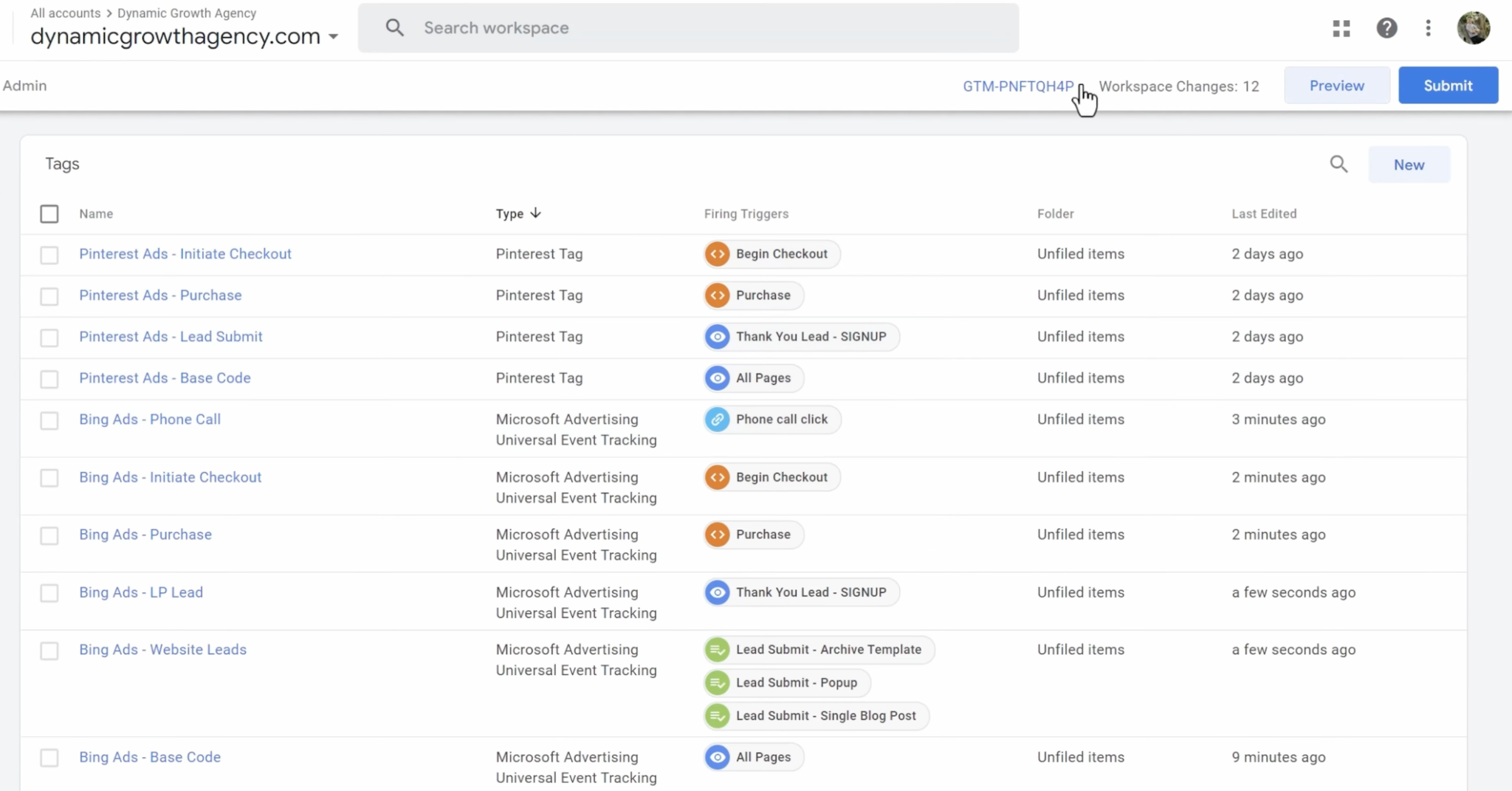Open the Pinterest Ads - Initiate Checkout tag

click(185, 254)
